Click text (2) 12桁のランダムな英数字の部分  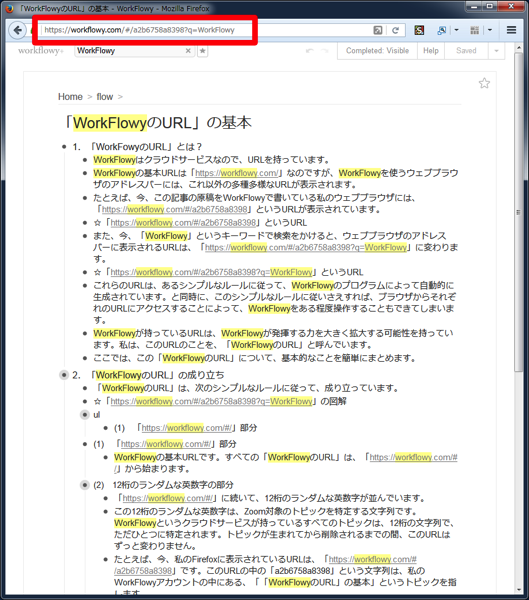pos(163,485)
